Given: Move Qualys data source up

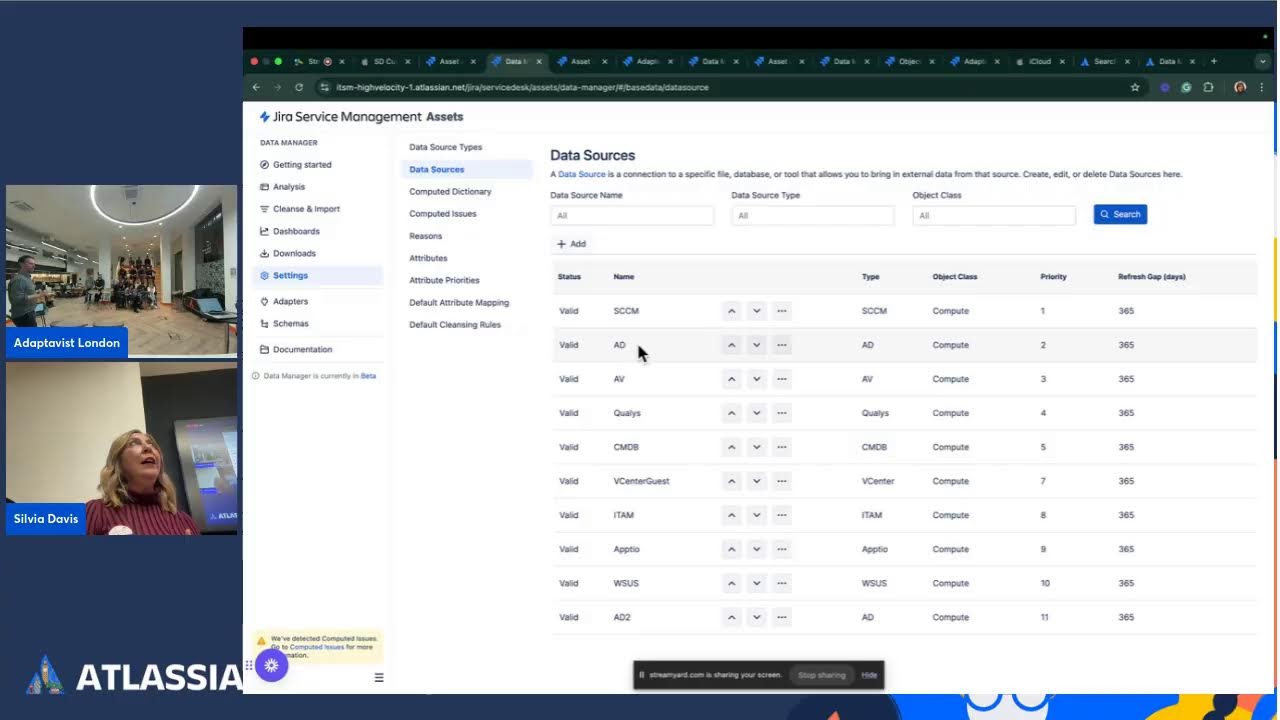Looking at the screenshot, I should coord(731,413).
